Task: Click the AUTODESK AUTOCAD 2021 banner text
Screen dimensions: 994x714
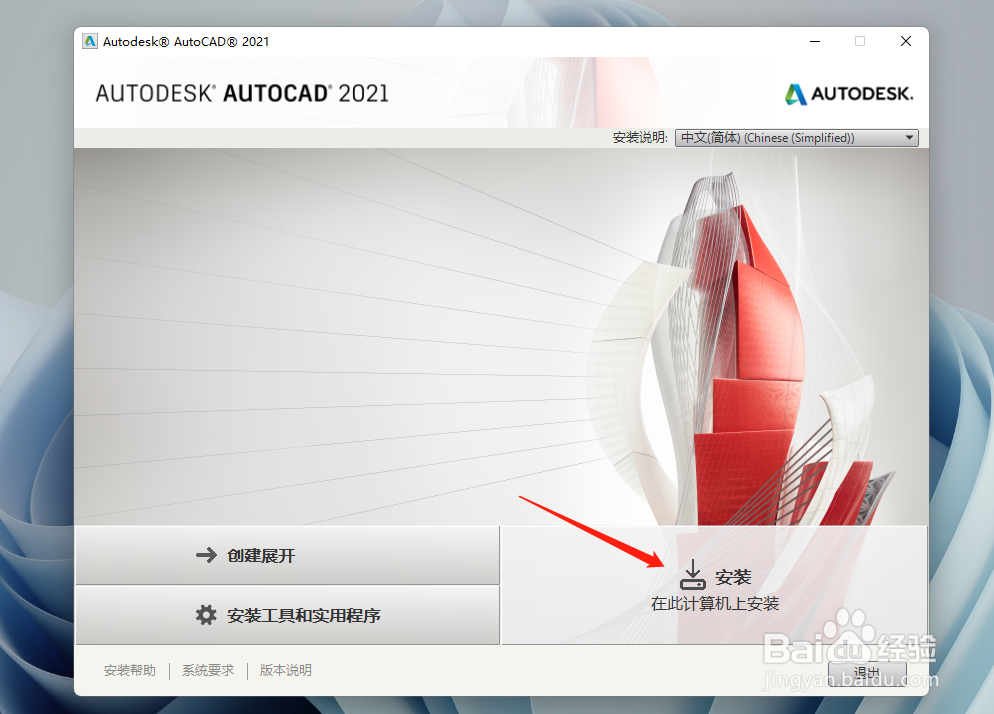Action: (242, 92)
